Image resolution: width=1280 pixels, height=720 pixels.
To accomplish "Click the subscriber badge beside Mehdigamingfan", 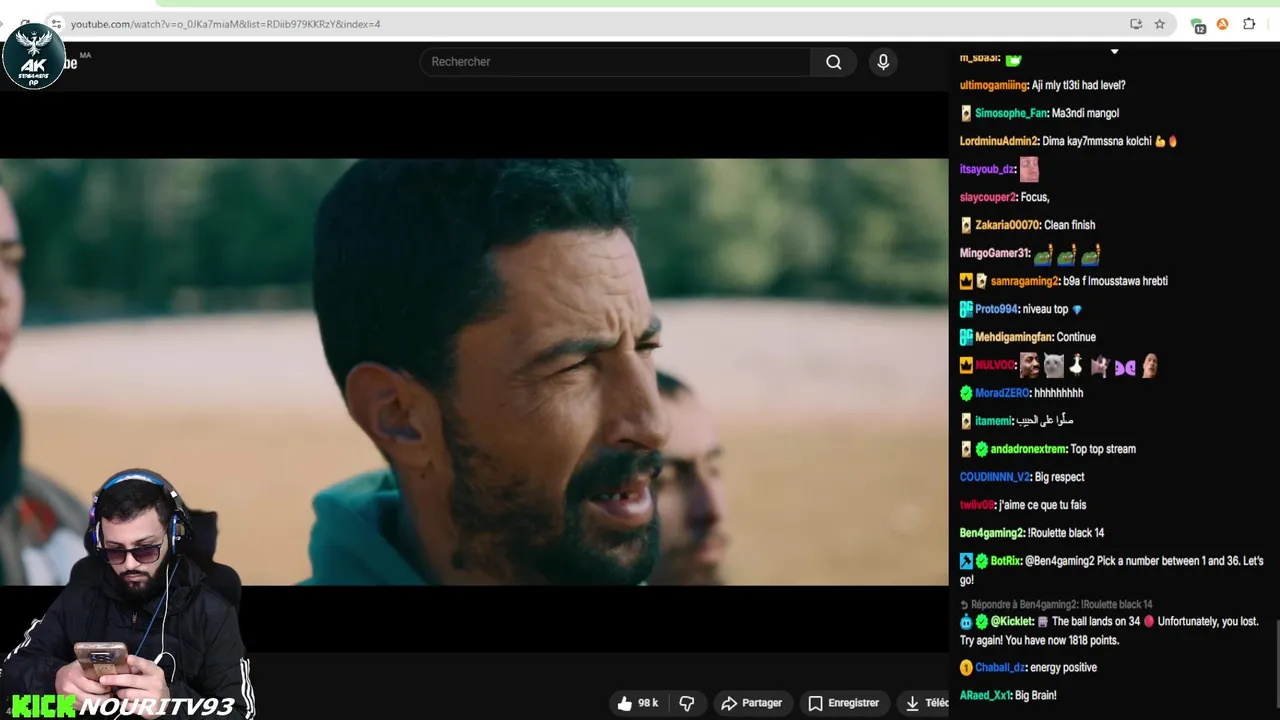I will click(966, 337).
